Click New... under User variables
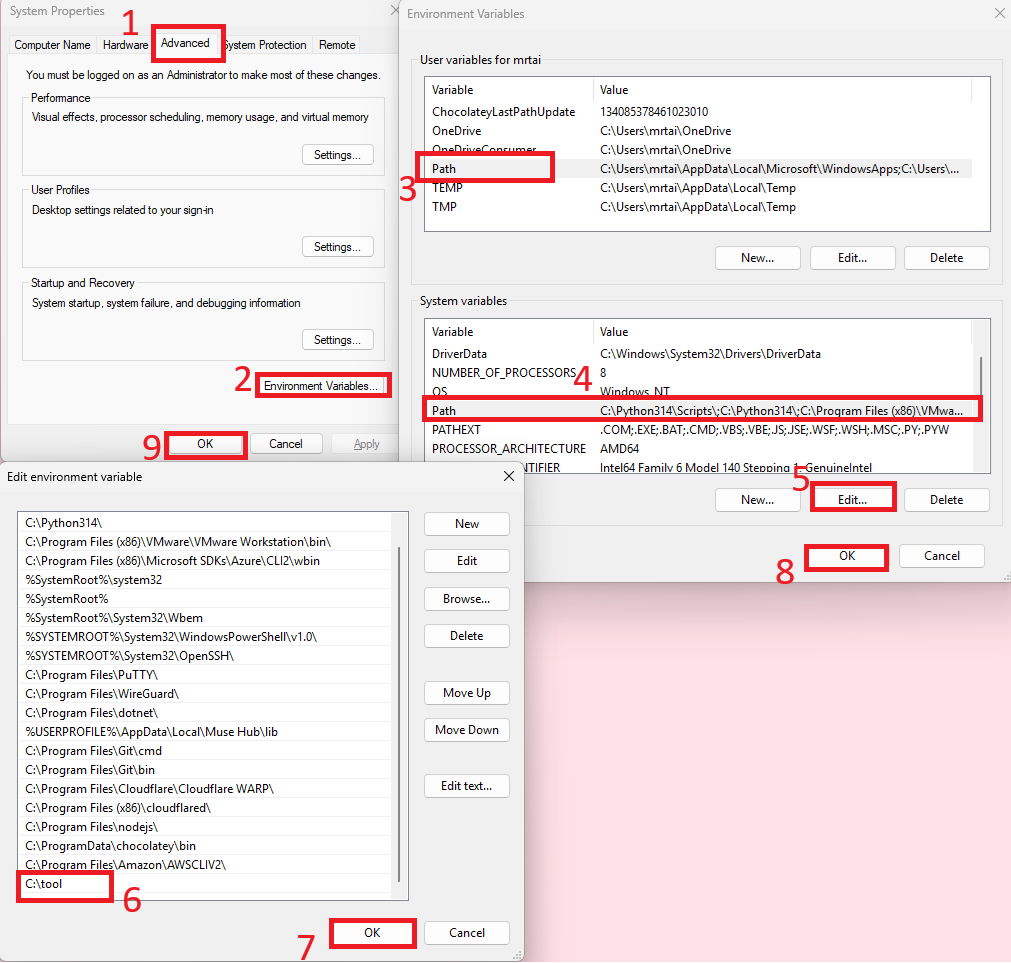Image resolution: width=1011 pixels, height=963 pixels. pyautogui.click(x=757, y=258)
